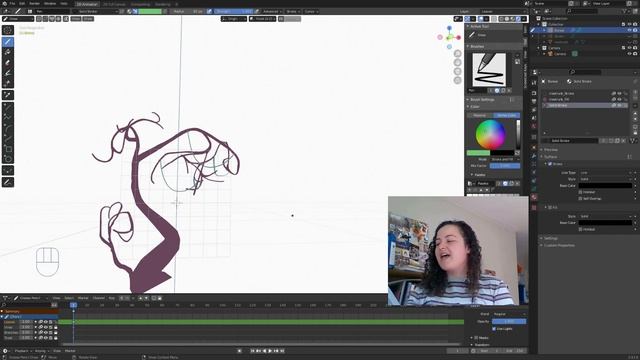Hide the Camera object using its eye icon
Screen dimensions: 640x360
click(x=629, y=54)
